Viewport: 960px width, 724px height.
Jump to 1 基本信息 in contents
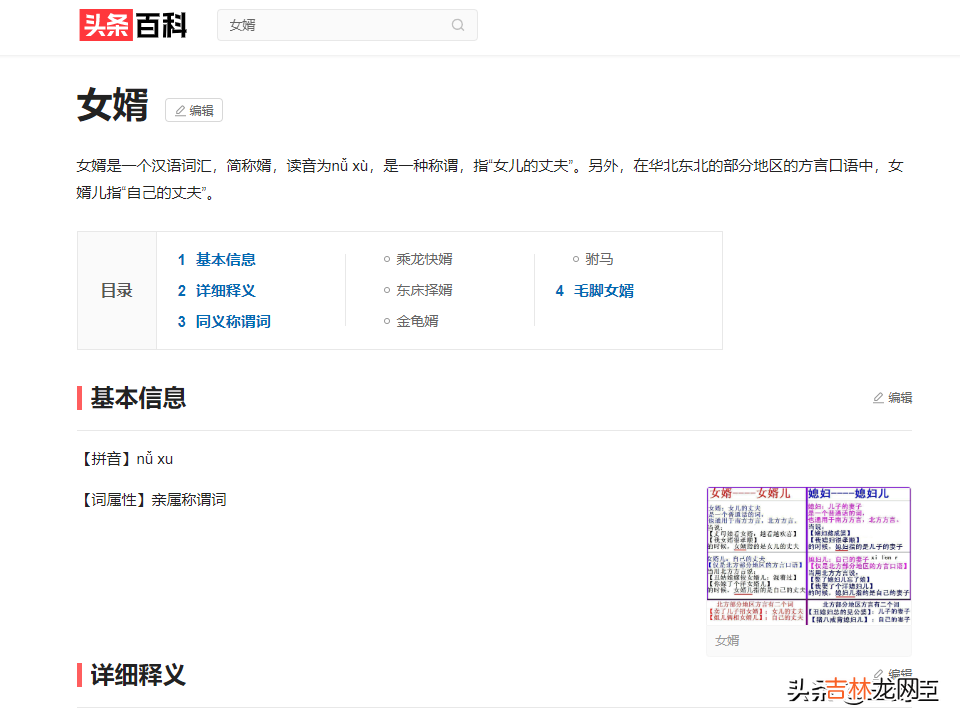217,259
